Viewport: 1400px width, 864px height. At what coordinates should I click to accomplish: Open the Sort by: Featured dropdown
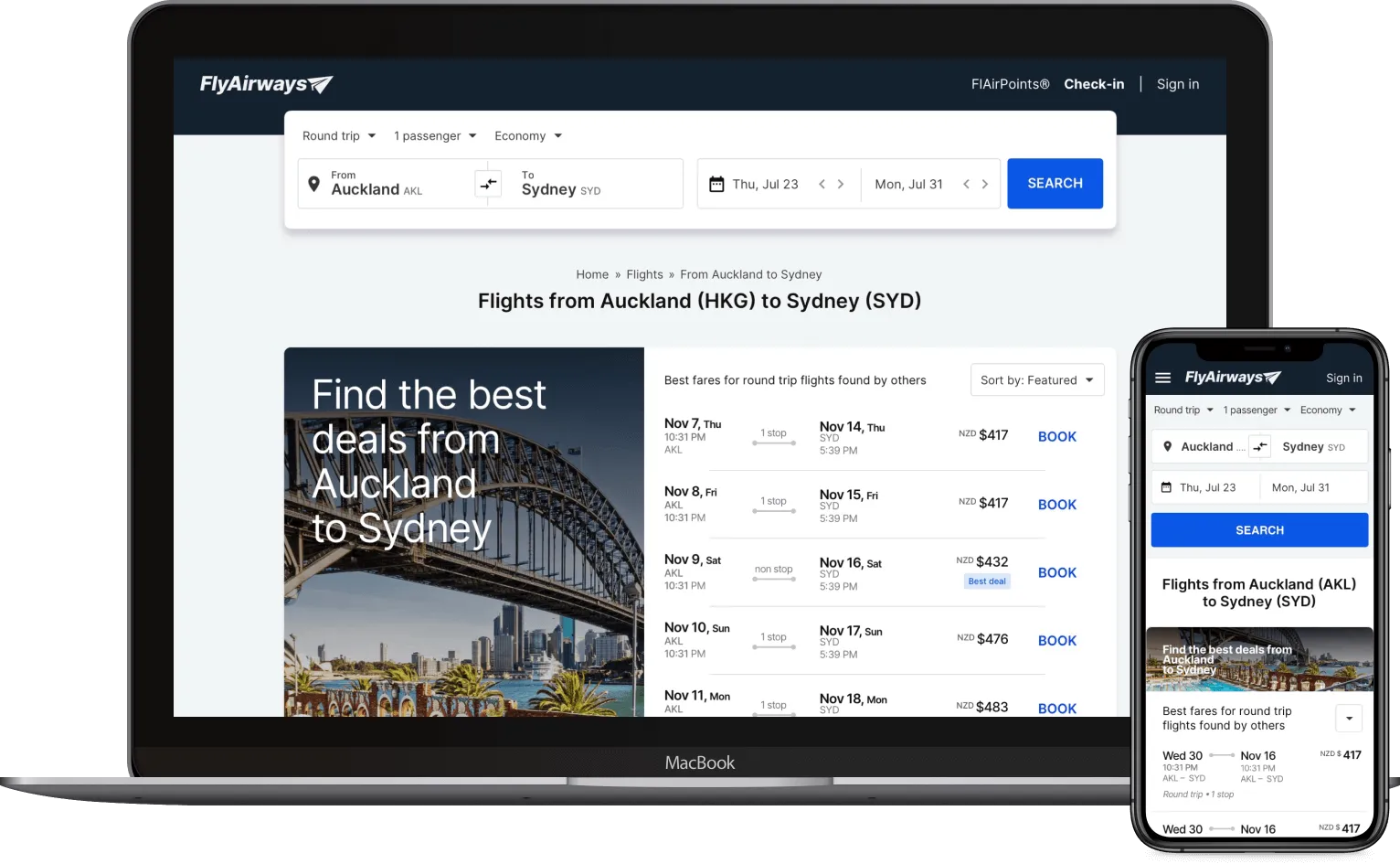pos(1036,379)
